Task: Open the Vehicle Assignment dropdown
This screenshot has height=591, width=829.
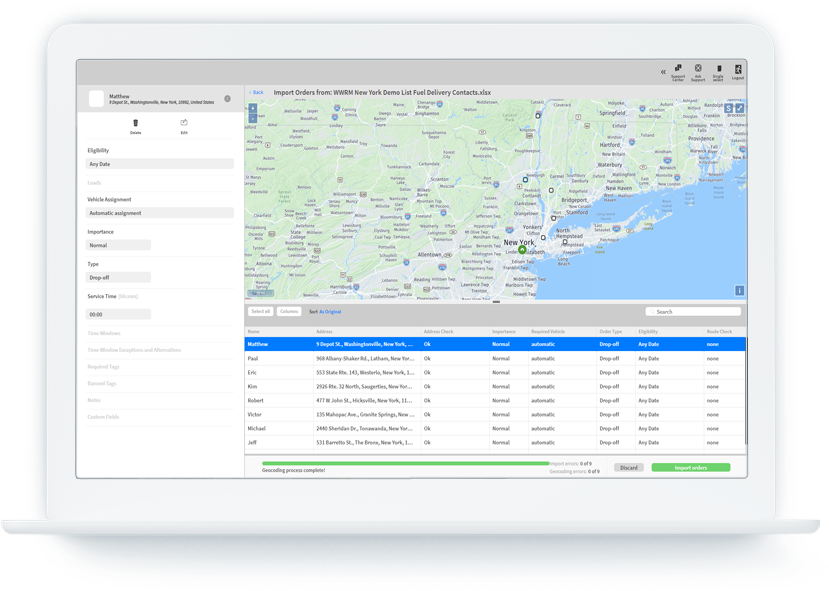Action: (160, 213)
